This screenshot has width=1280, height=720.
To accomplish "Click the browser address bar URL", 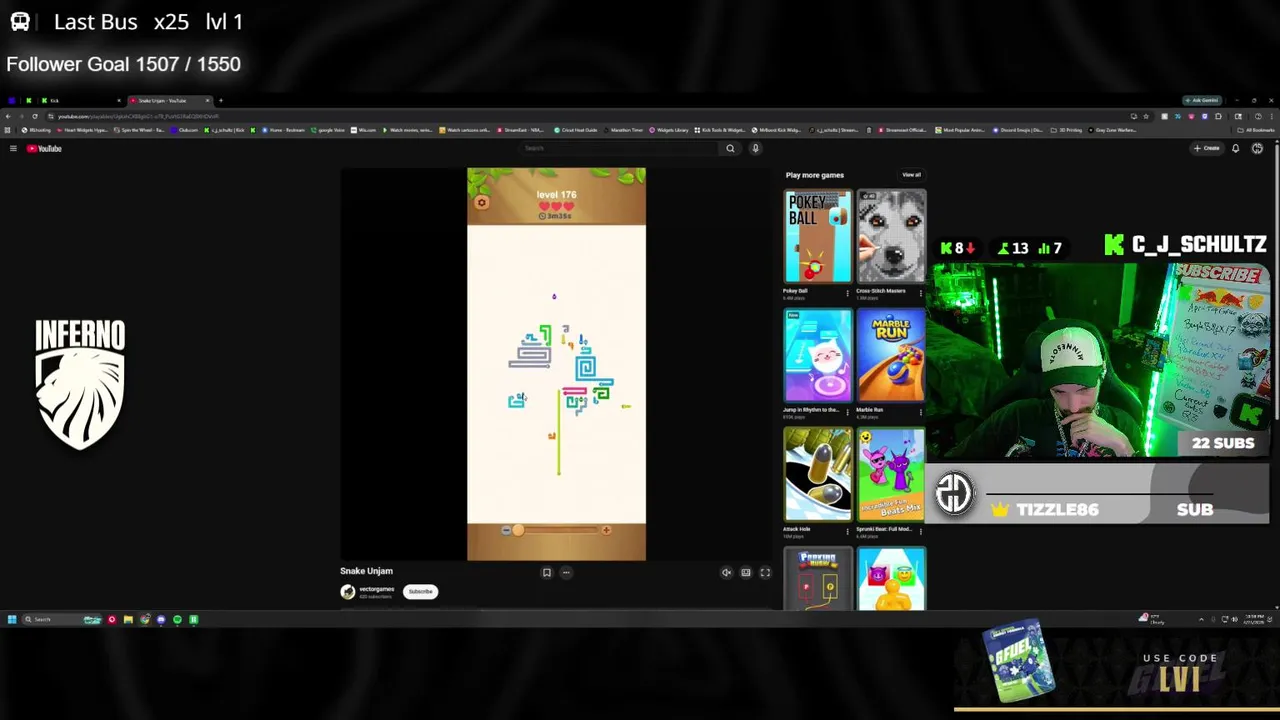I will 138,116.
